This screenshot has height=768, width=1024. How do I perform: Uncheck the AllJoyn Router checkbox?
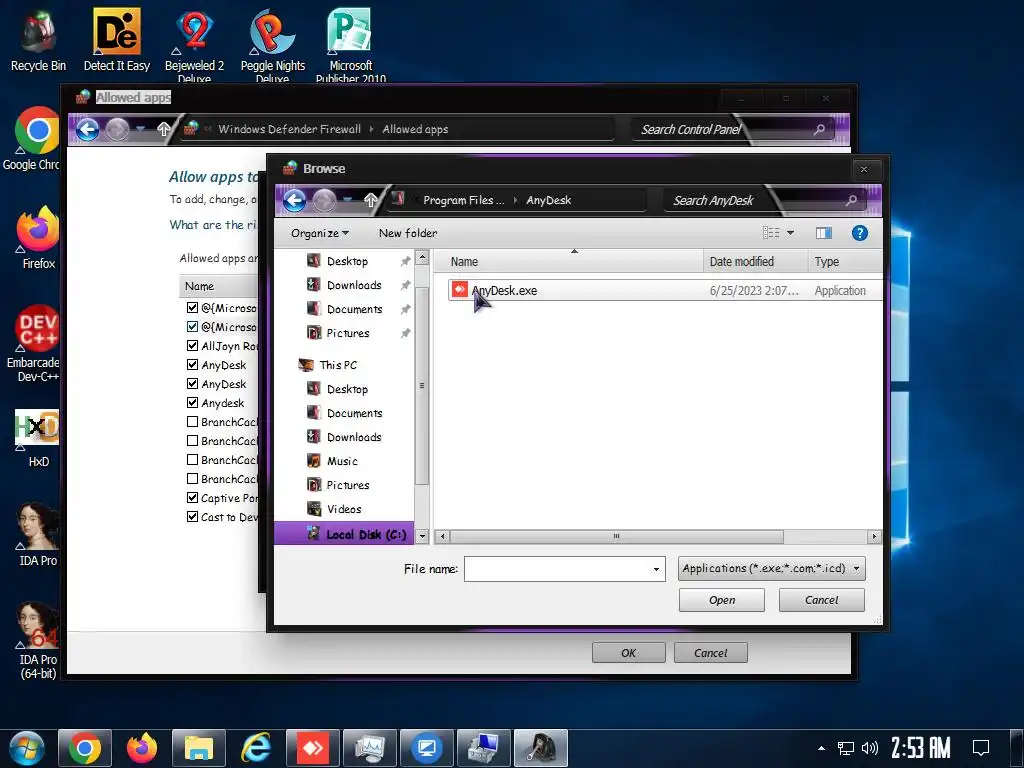click(x=192, y=345)
